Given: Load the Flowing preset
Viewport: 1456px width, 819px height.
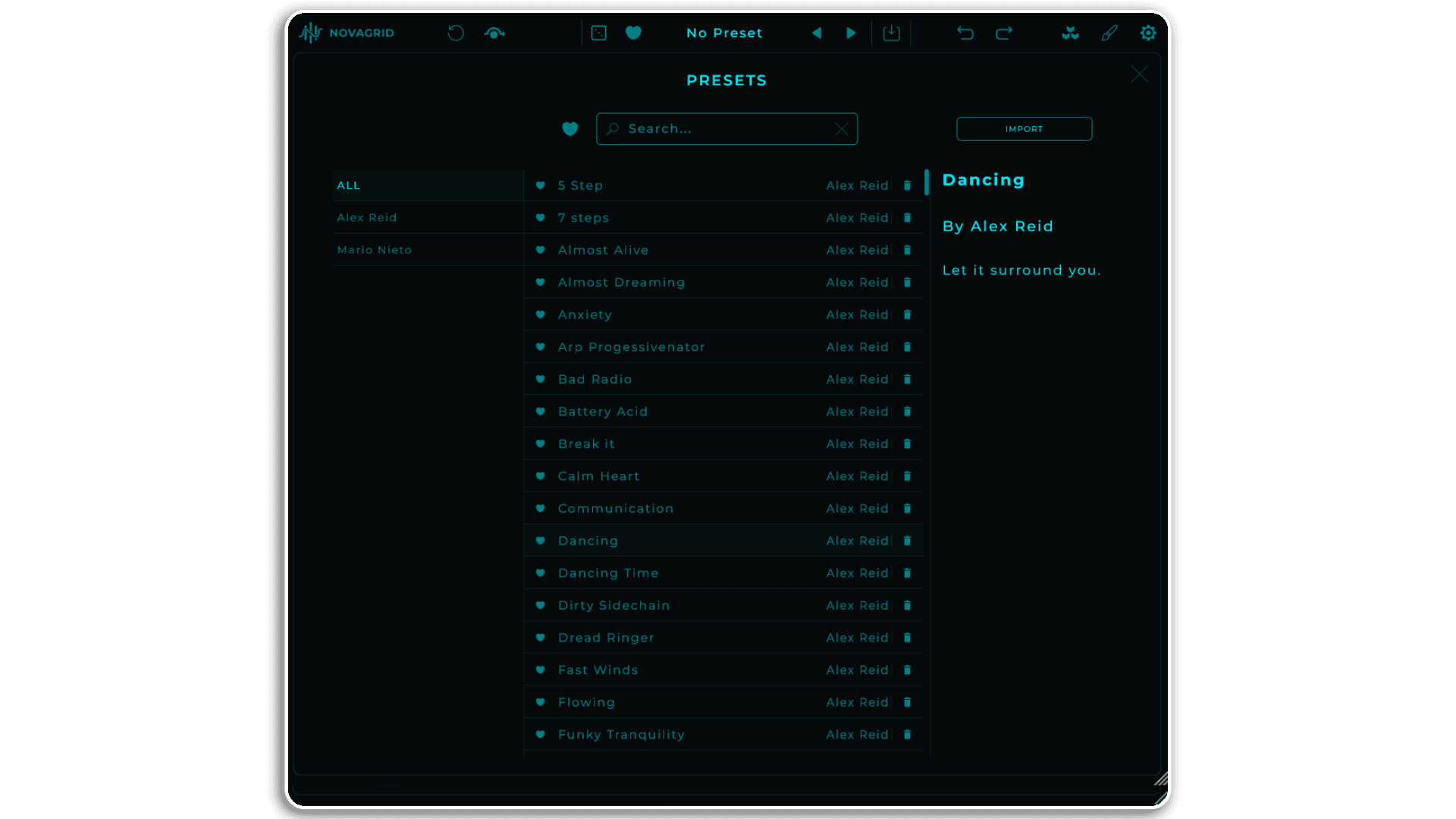Looking at the screenshot, I should coord(723,702).
